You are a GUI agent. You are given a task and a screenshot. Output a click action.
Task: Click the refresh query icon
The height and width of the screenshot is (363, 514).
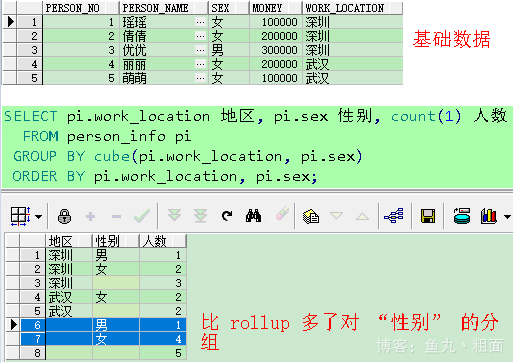227,216
